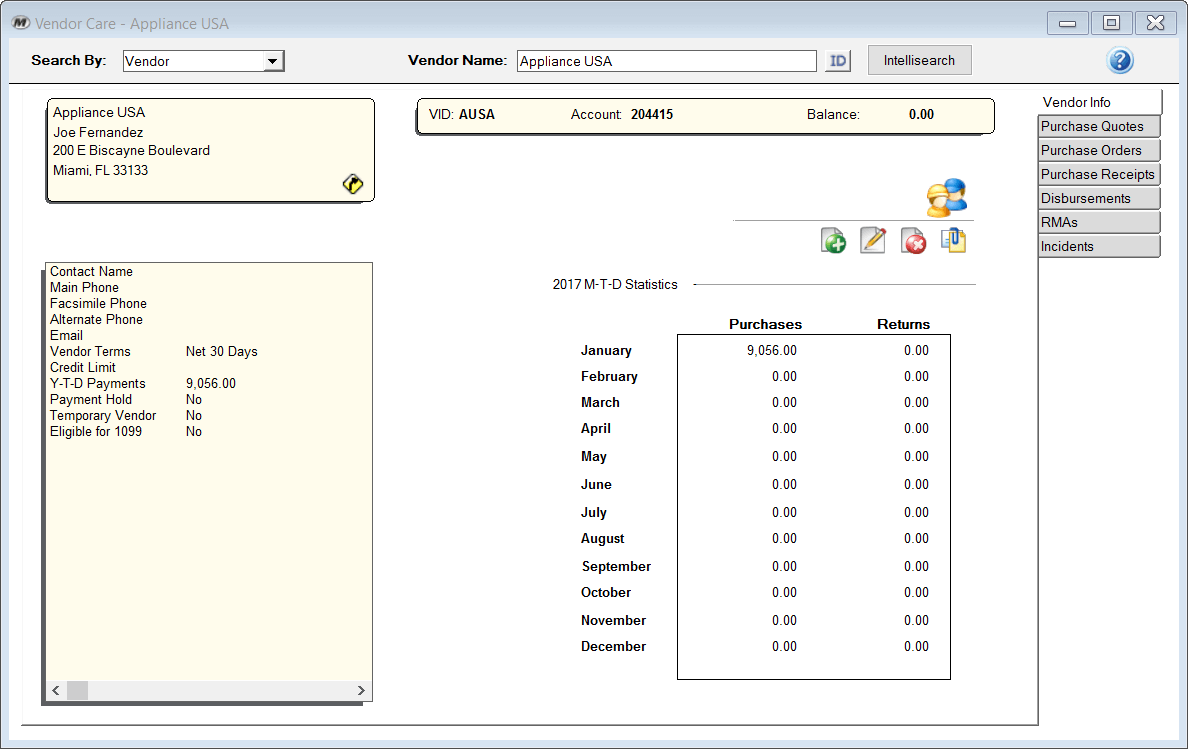Screen dimensions: 1188x749
Task: Click the vendor contacts people icon
Action: click(x=946, y=198)
